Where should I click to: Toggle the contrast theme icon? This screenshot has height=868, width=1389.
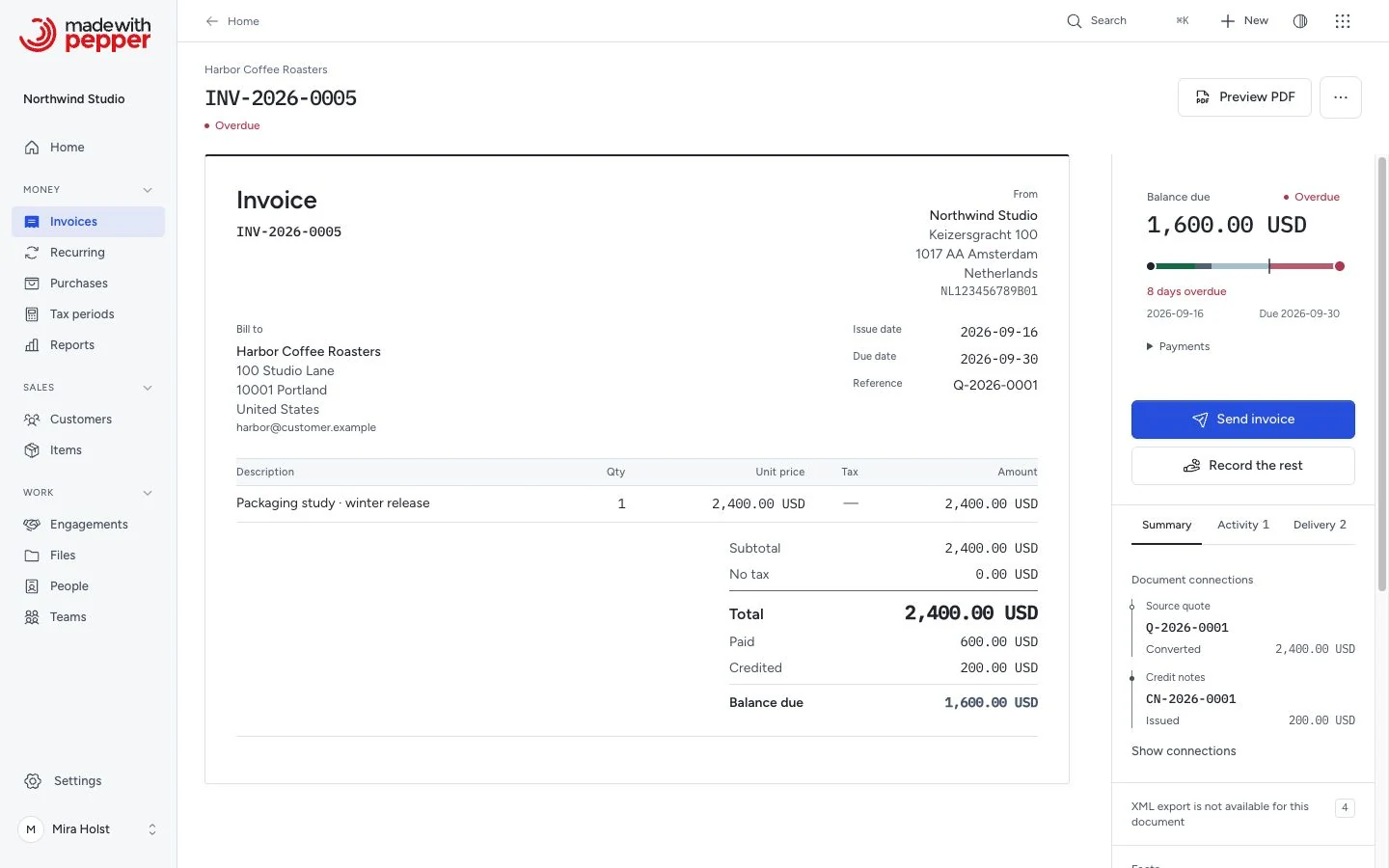tap(1300, 21)
